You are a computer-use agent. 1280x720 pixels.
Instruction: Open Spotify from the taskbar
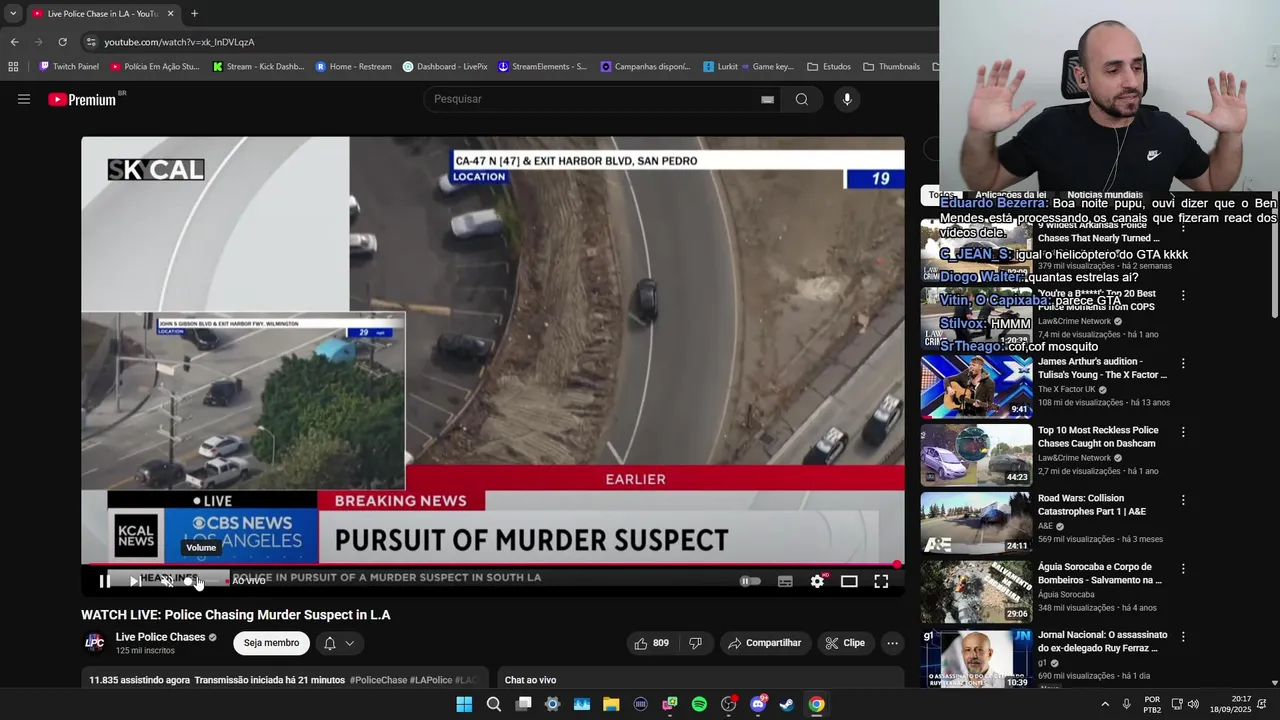click(x=699, y=704)
